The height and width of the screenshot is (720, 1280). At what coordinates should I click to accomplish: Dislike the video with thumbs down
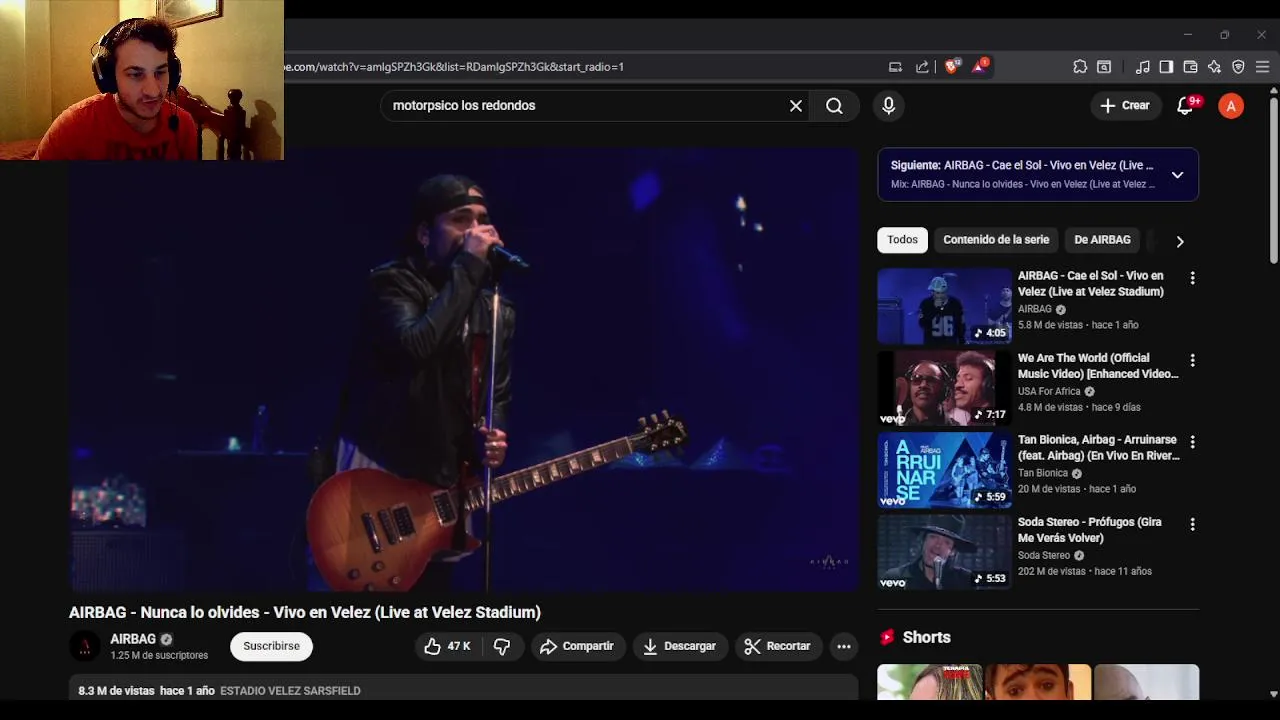click(502, 647)
